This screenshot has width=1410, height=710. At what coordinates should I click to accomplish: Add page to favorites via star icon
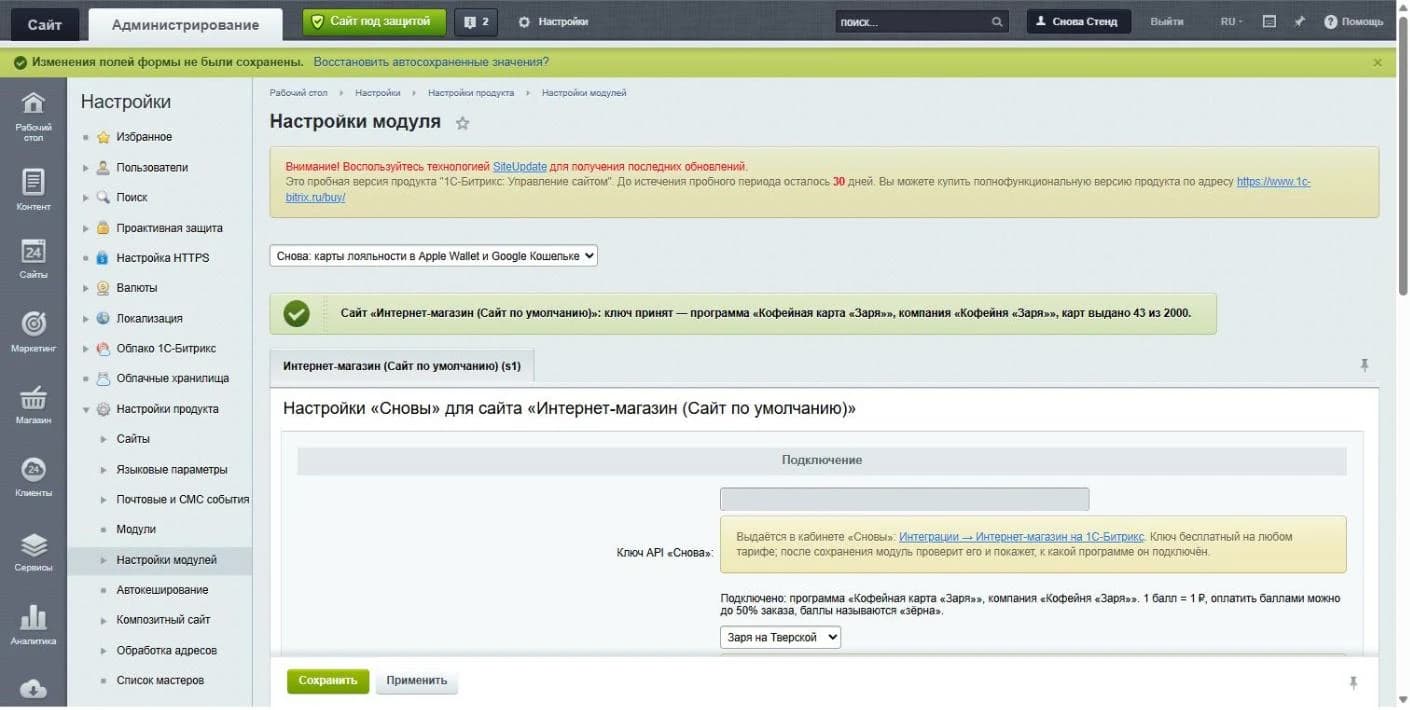[x=462, y=123]
